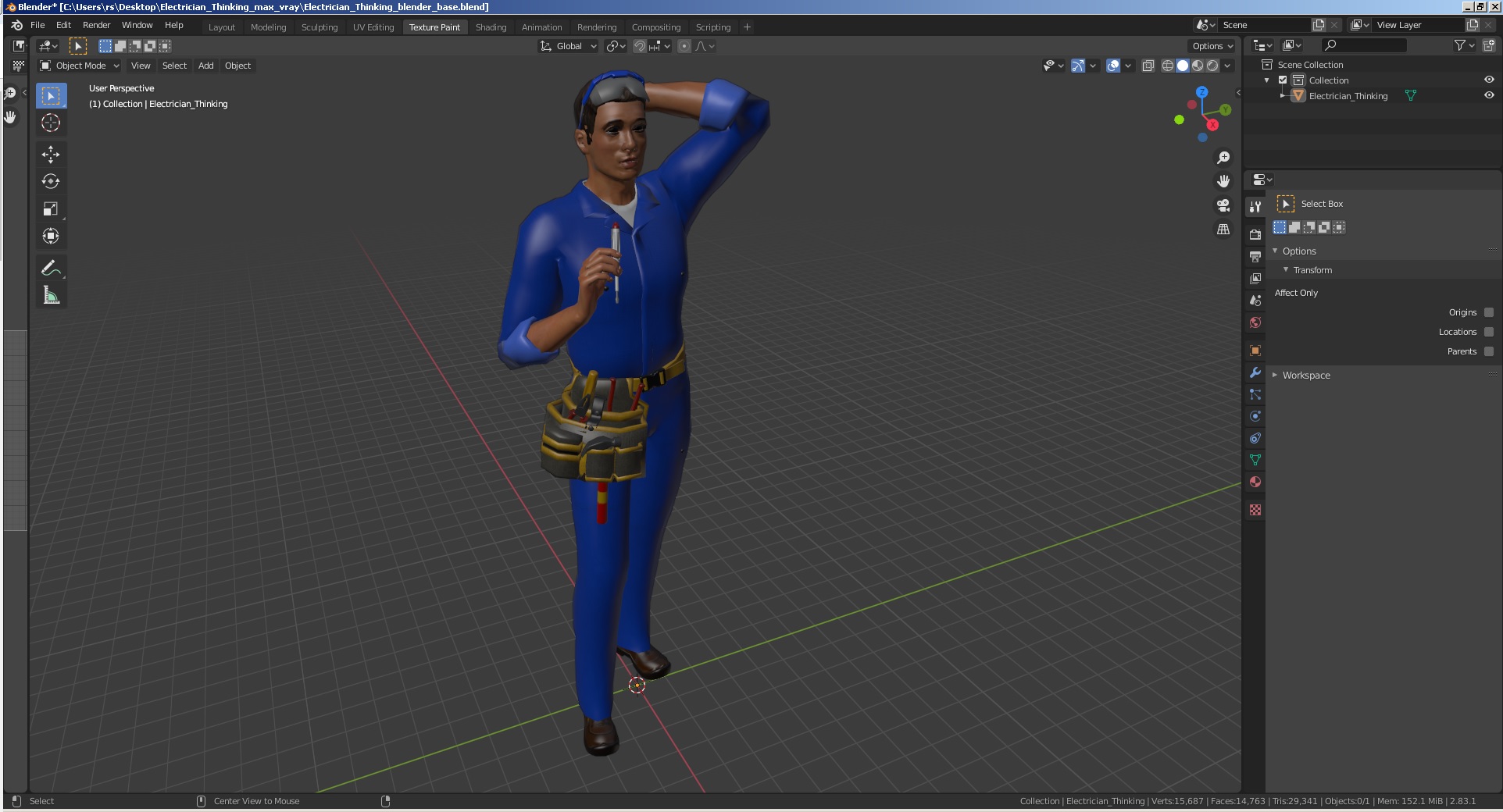This screenshot has width=1503, height=812.
Task: Activate the Move tool
Action: click(x=51, y=154)
